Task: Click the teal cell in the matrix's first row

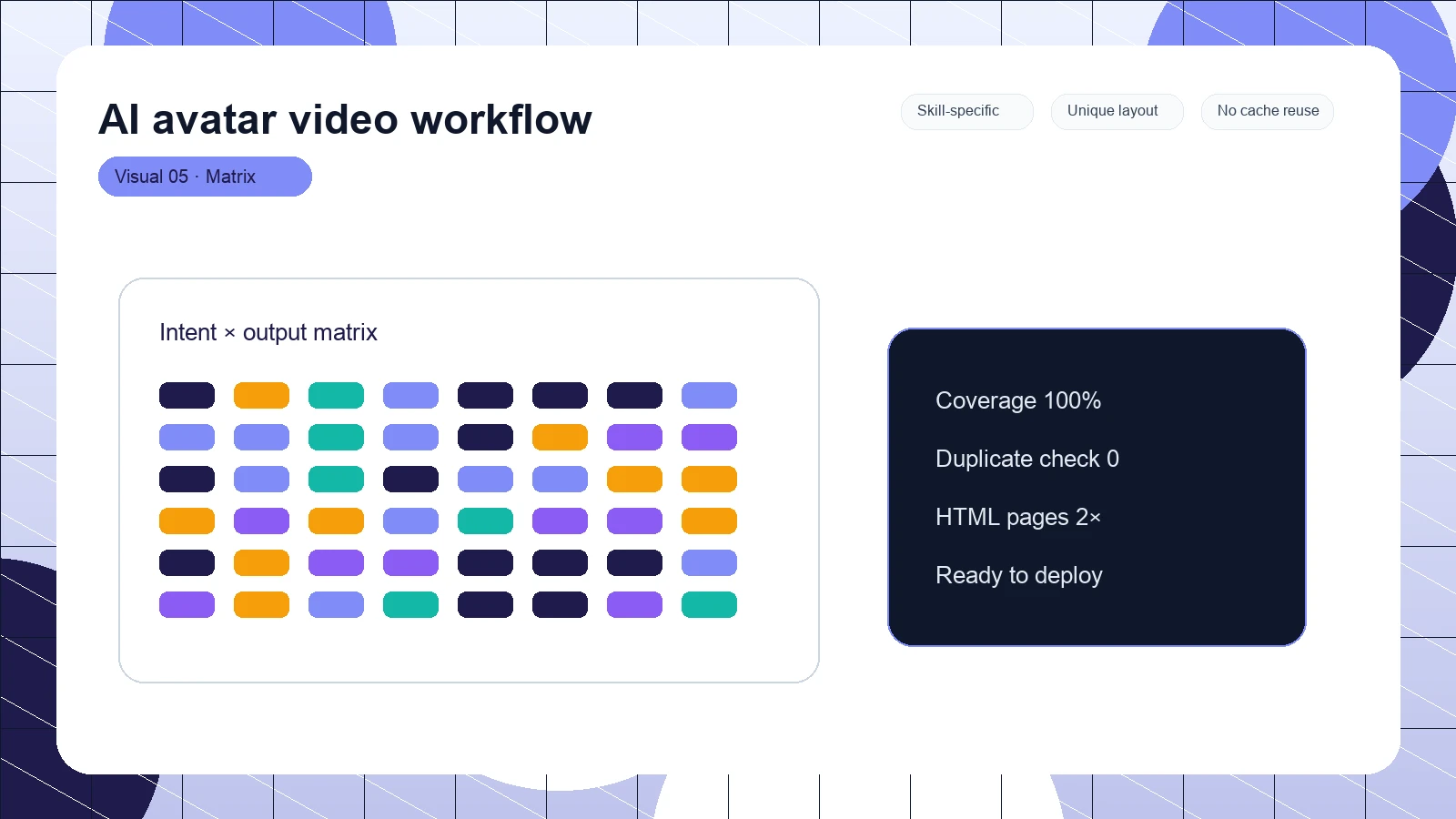Action: [336, 396]
